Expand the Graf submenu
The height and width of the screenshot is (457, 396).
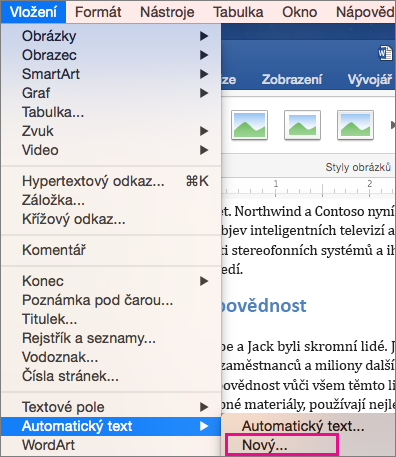tap(111, 93)
